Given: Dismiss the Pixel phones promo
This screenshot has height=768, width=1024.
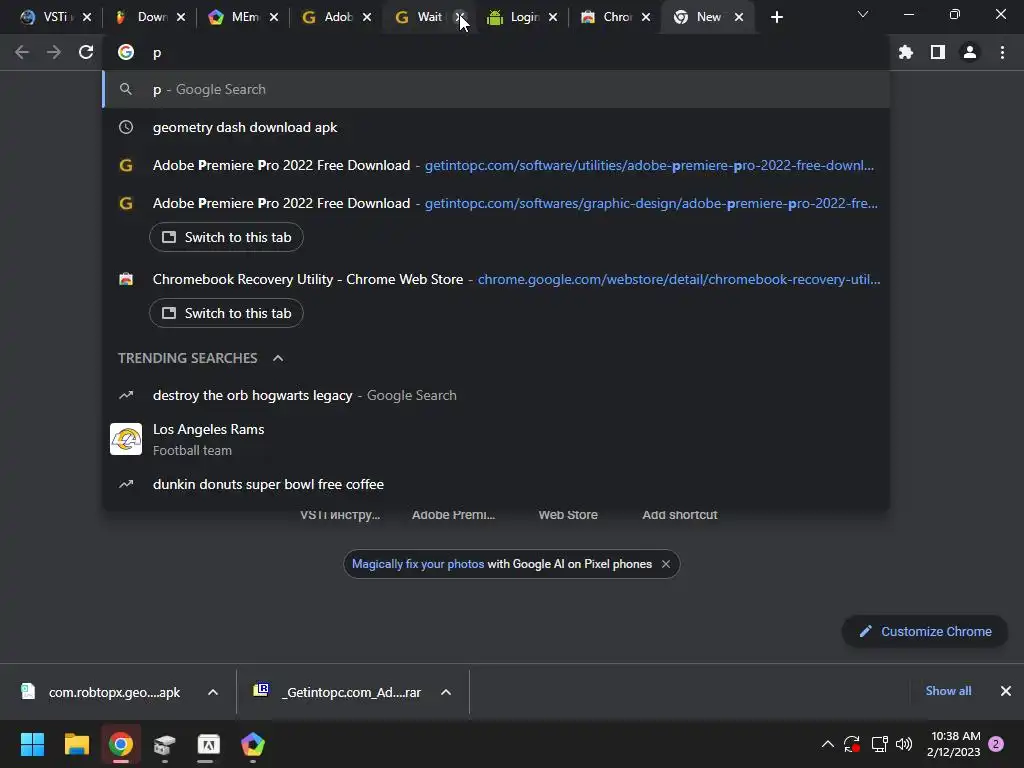Looking at the screenshot, I should [x=665, y=564].
